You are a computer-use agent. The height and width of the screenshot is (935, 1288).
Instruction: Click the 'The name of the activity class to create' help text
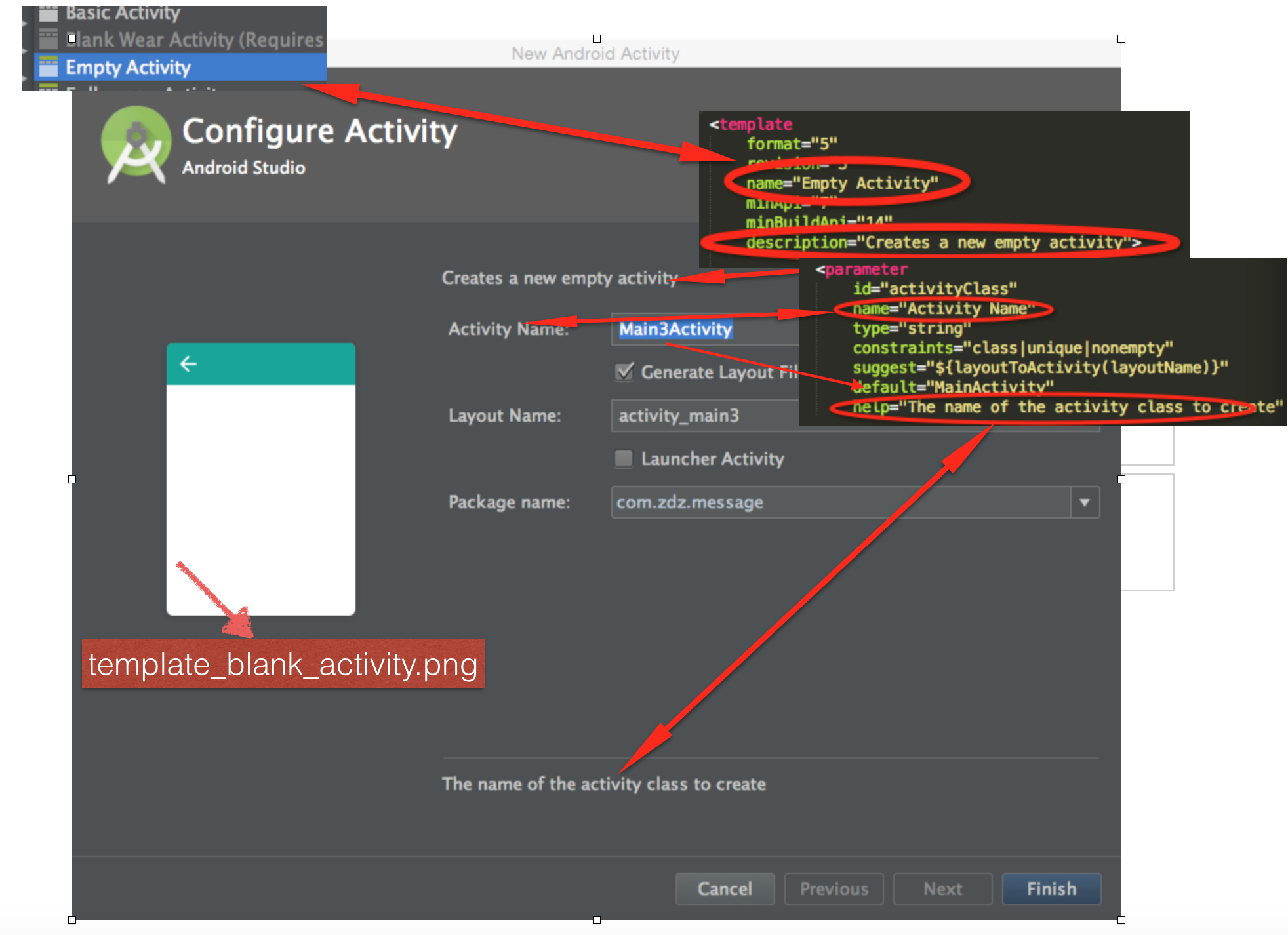(x=604, y=784)
